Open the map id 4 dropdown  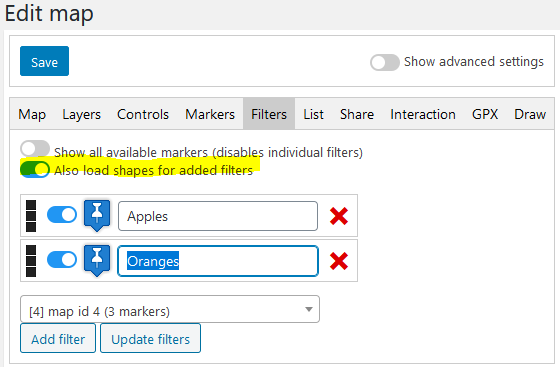click(x=170, y=309)
